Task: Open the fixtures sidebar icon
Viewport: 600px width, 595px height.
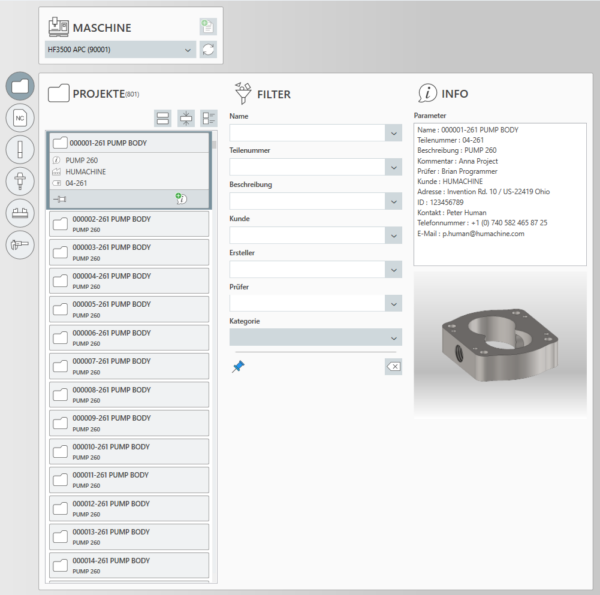Action: click(x=20, y=212)
